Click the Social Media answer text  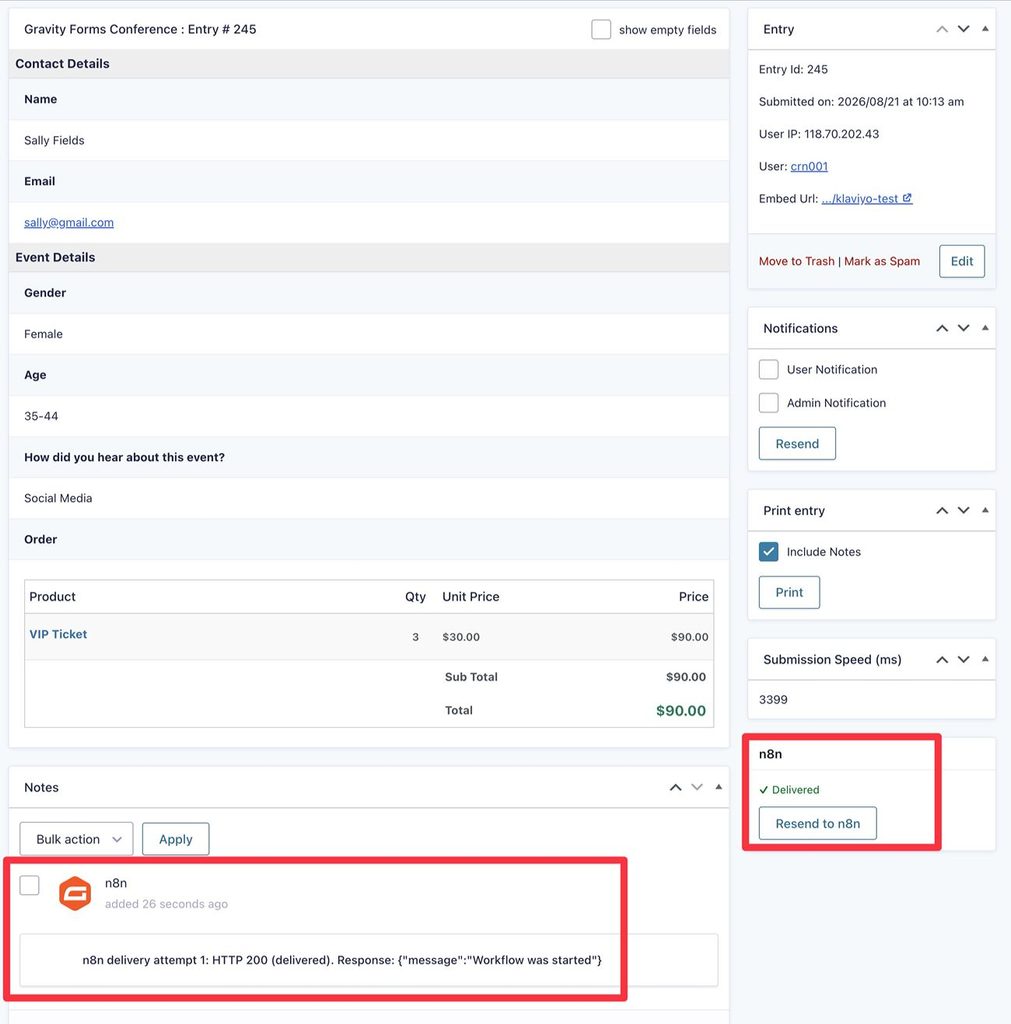[58, 498]
